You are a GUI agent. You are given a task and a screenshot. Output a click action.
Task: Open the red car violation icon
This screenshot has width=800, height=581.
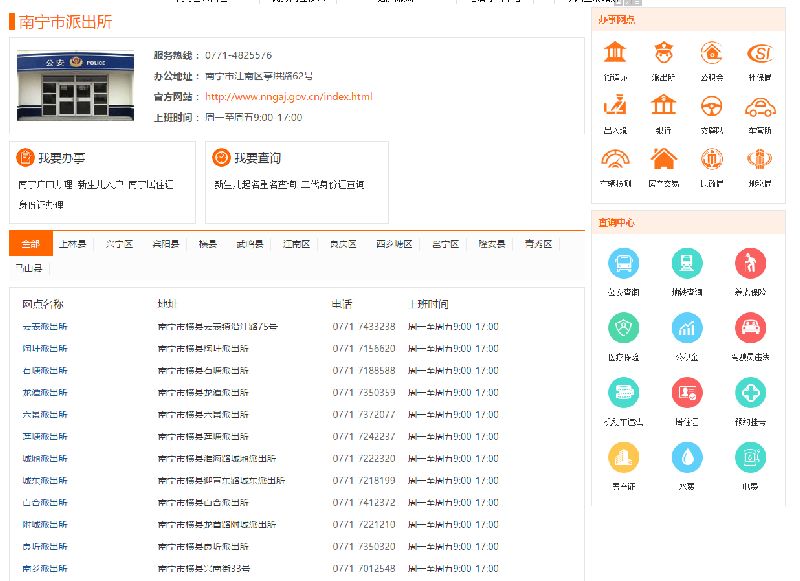click(750, 328)
